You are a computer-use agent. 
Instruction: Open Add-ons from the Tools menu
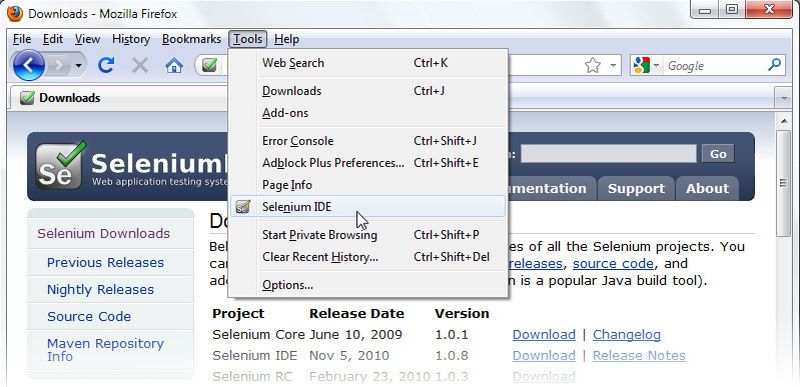click(367, 113)
